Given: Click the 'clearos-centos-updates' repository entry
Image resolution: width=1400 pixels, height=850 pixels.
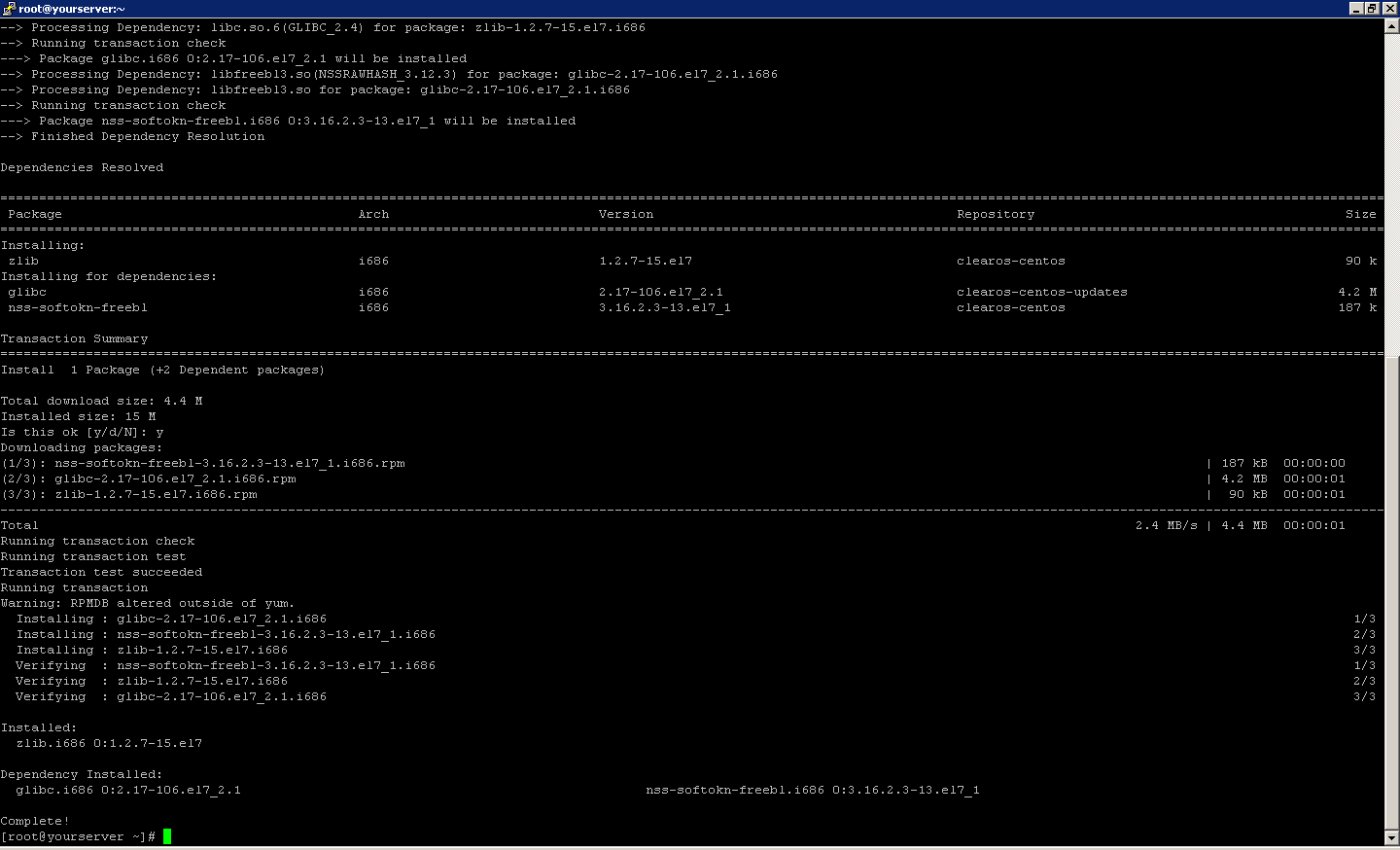Looking at the screenshot, I should [1042, 292].
